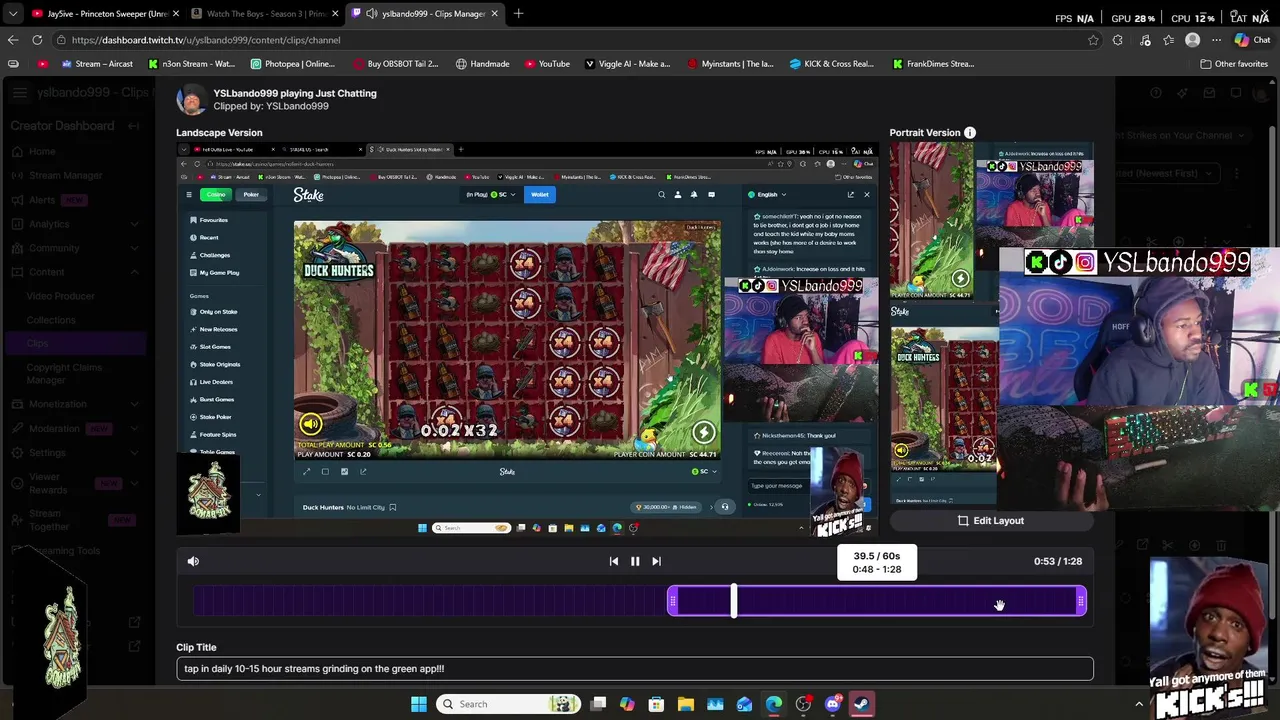This screenshot has width=1280, height=720.
Task: Open the tab list dropdown
Action: [x=13, y=13]
